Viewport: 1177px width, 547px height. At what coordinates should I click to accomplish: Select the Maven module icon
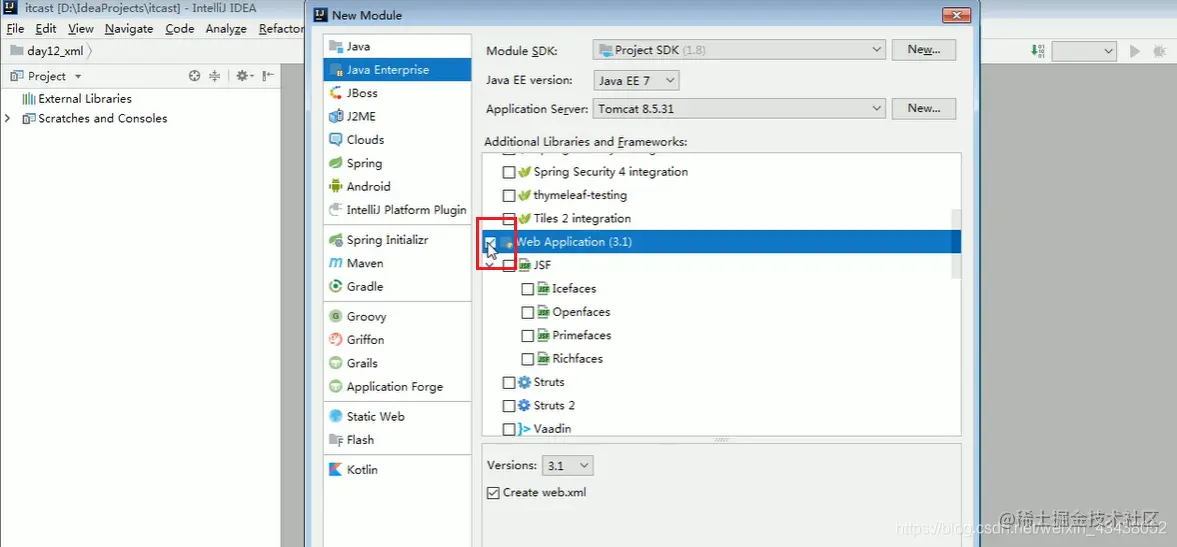click(336, 263)
